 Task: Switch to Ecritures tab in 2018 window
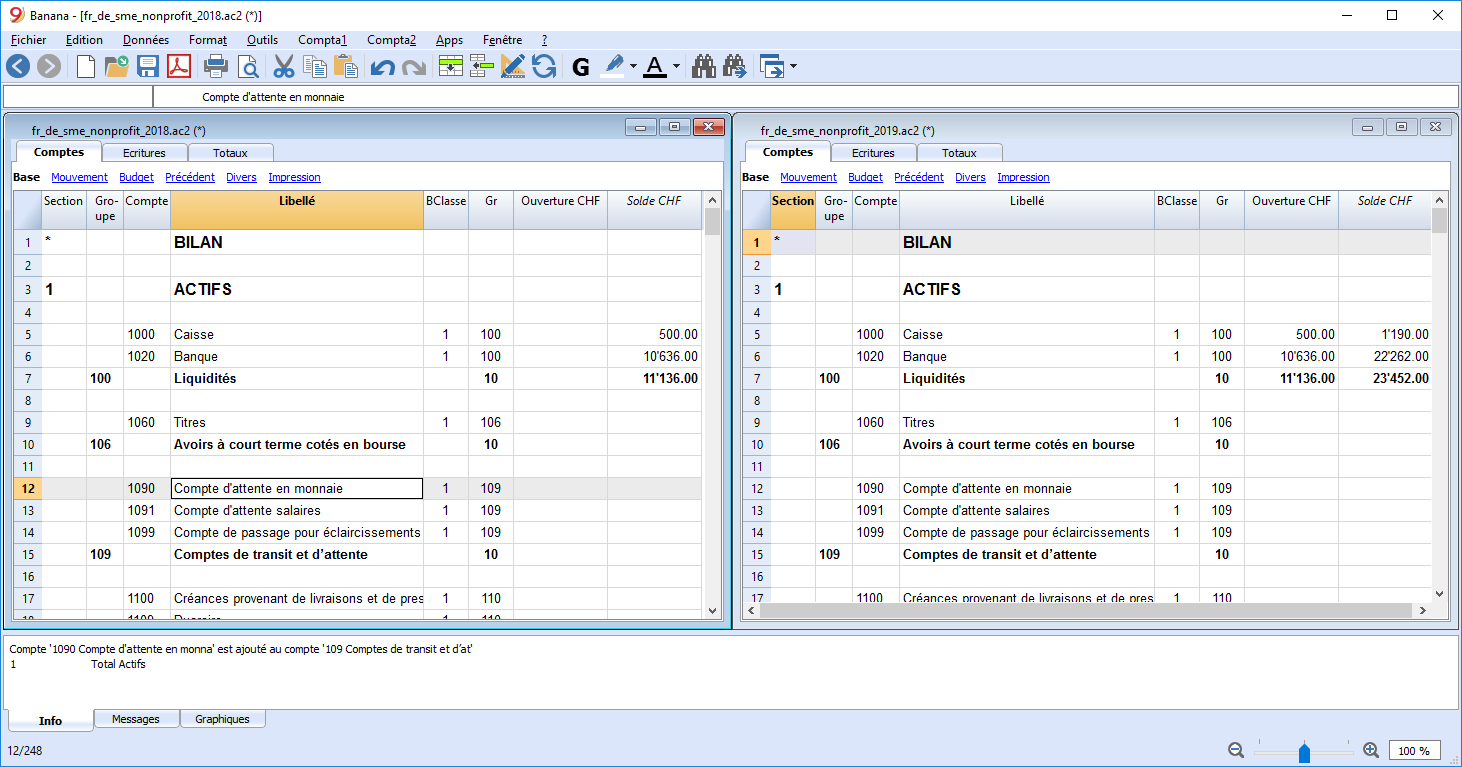144,153
